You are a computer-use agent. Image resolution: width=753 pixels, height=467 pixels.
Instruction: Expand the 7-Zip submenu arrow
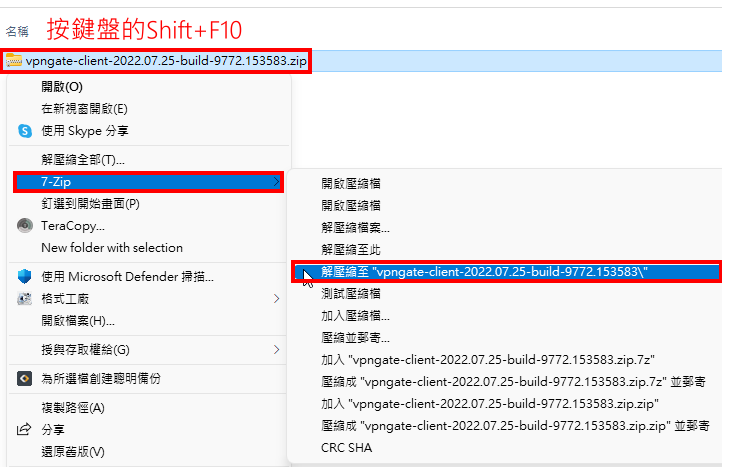[x=276, y=182]
